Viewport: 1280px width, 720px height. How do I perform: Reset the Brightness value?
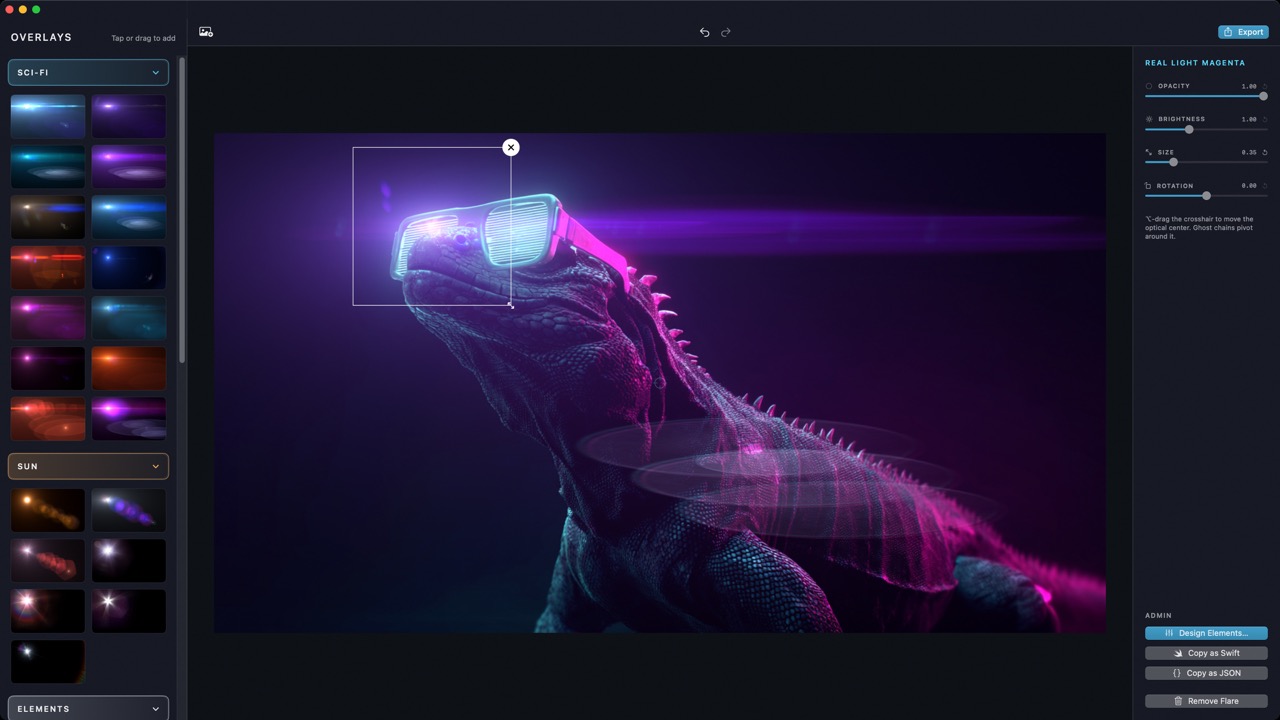[1265, 119]
